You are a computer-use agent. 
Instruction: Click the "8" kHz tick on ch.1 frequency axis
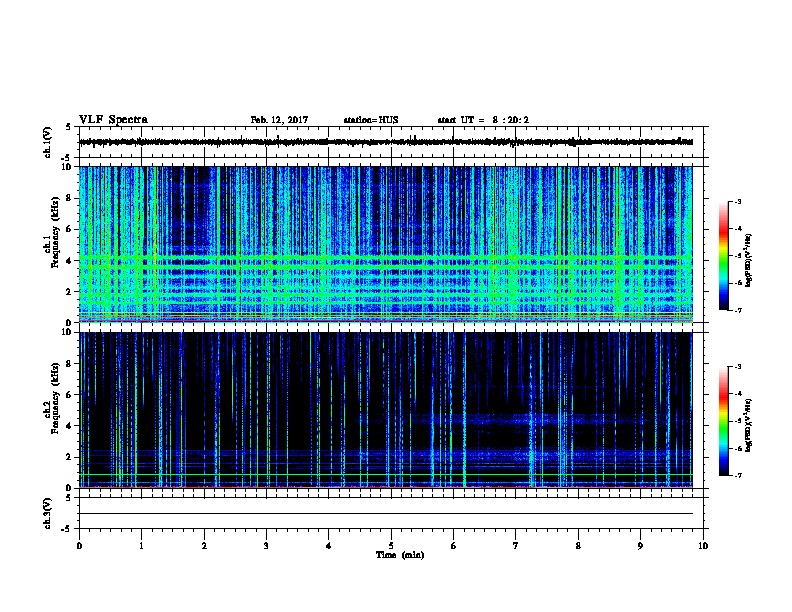tap(70, 198)
